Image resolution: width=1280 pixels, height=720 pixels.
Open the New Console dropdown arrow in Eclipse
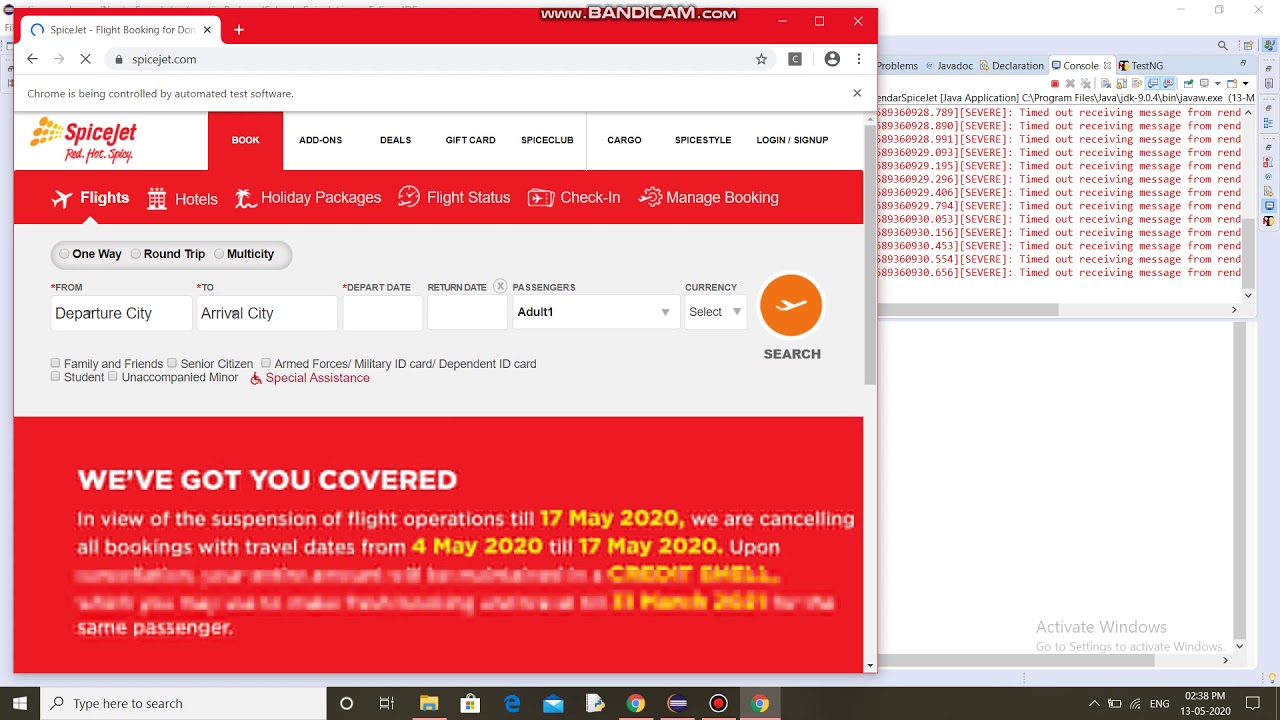pyautogui.click(x=1246, y=83)
